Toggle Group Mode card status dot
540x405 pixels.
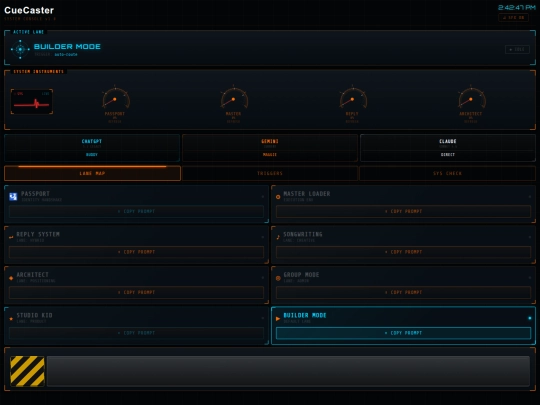(x=530, y=278)
